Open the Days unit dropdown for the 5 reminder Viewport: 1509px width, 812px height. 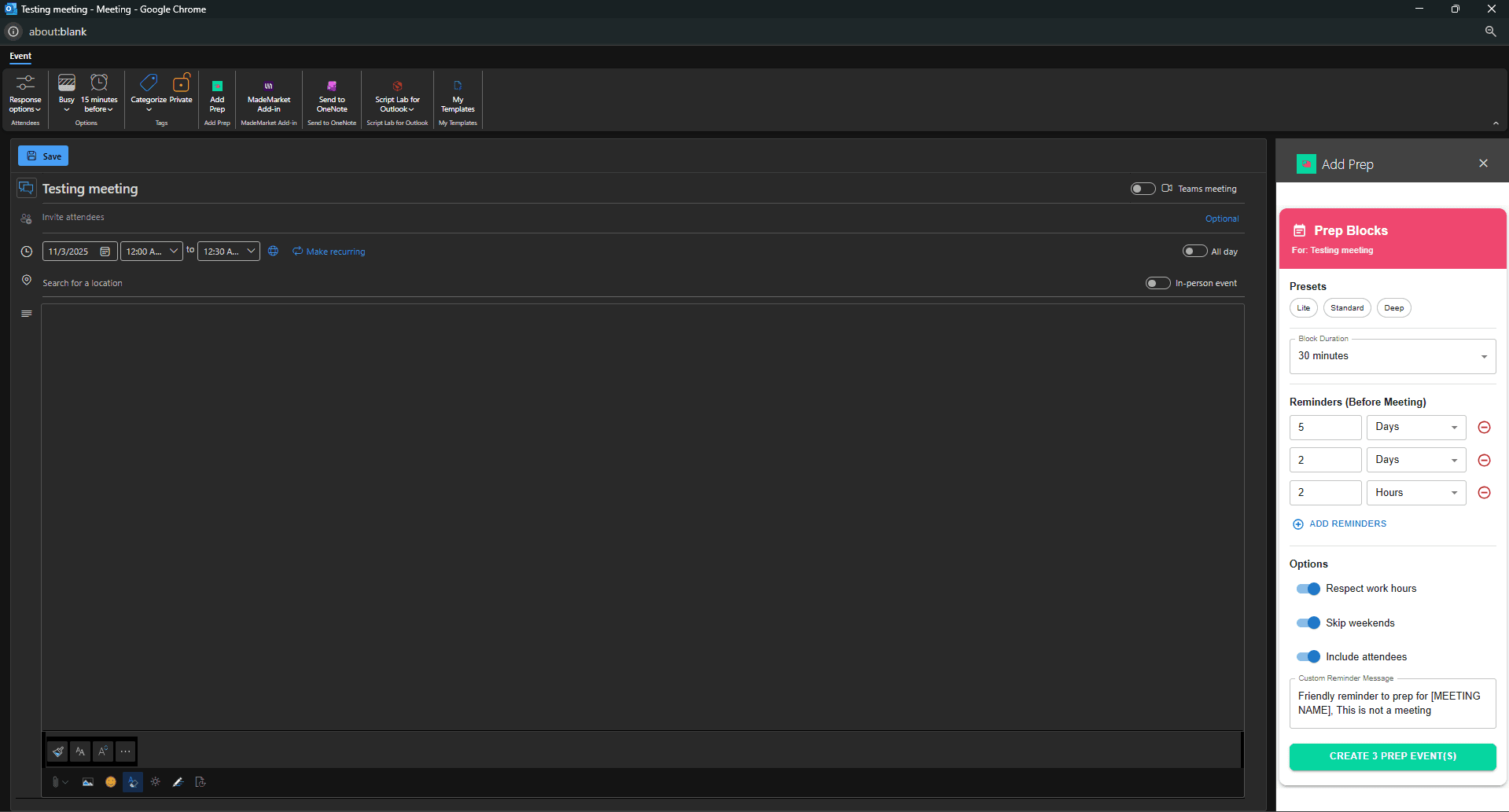[x=1416, y=428]
